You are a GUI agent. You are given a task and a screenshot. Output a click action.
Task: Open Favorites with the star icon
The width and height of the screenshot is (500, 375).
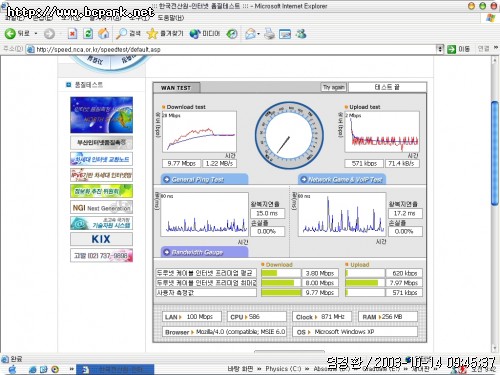165,33
